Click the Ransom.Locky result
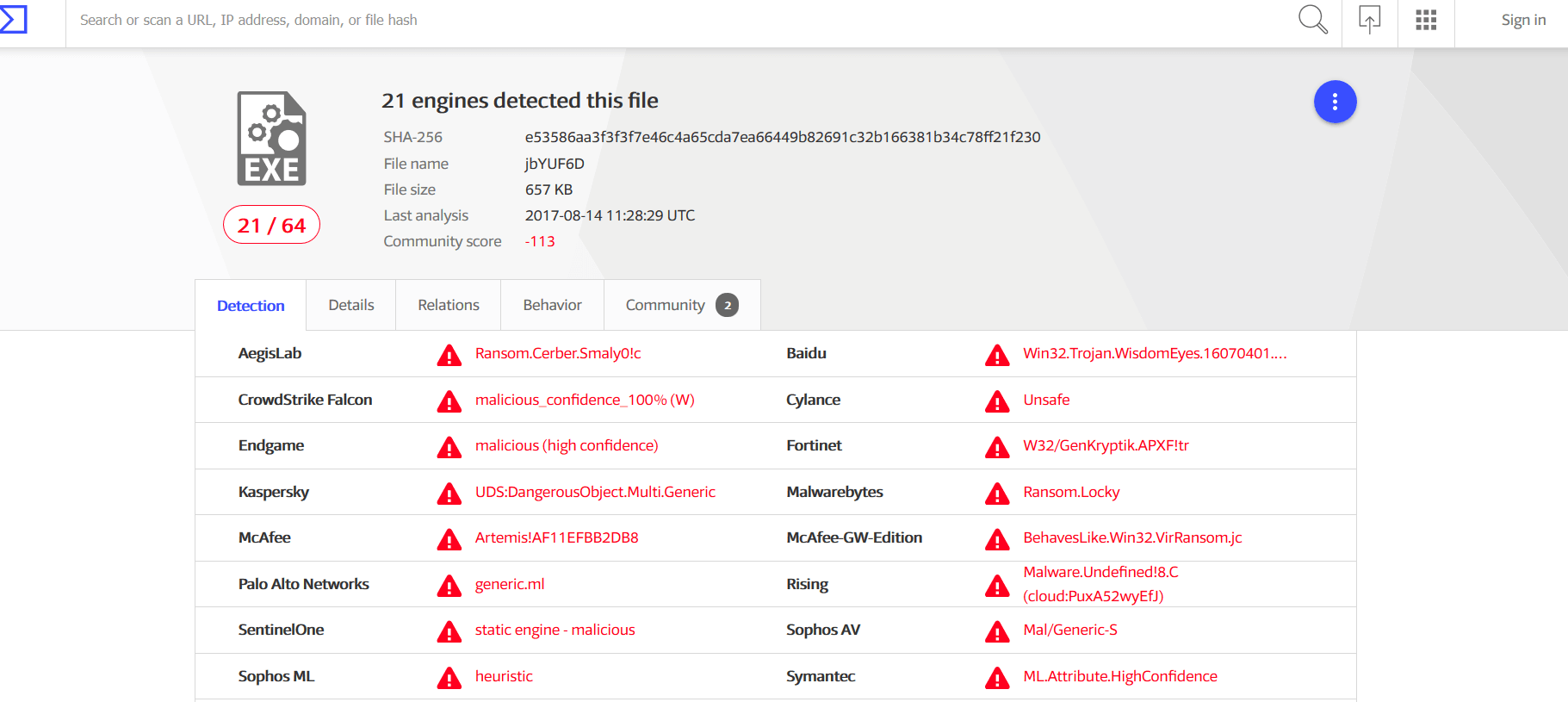 pos(1071,492)
